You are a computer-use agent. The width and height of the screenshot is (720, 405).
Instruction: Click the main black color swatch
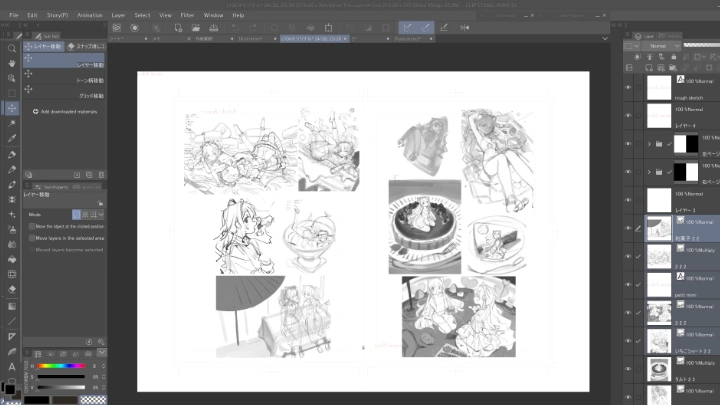tap(9, 389)
